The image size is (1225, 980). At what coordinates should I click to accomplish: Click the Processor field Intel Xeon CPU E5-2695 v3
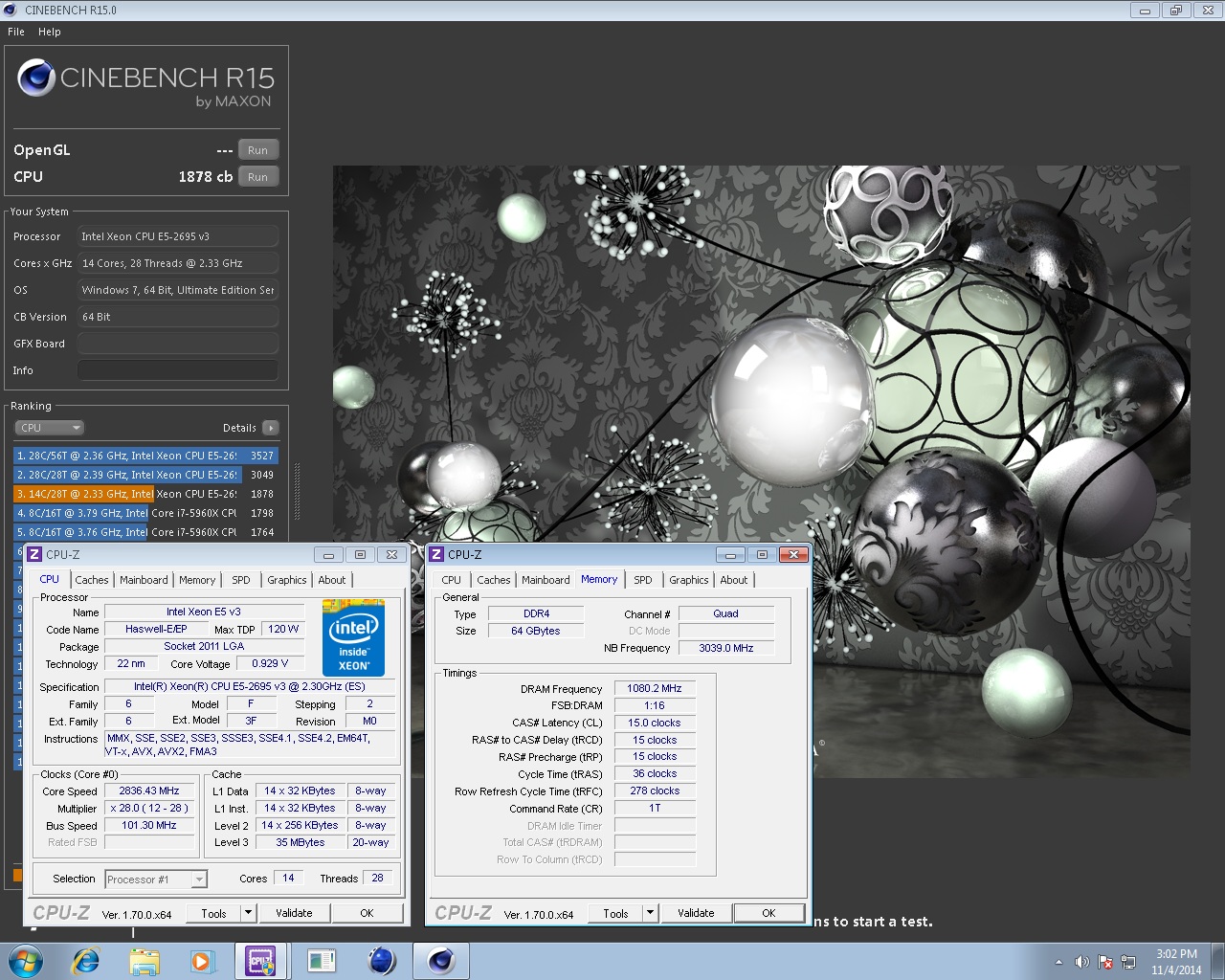[x=178, y=236]
